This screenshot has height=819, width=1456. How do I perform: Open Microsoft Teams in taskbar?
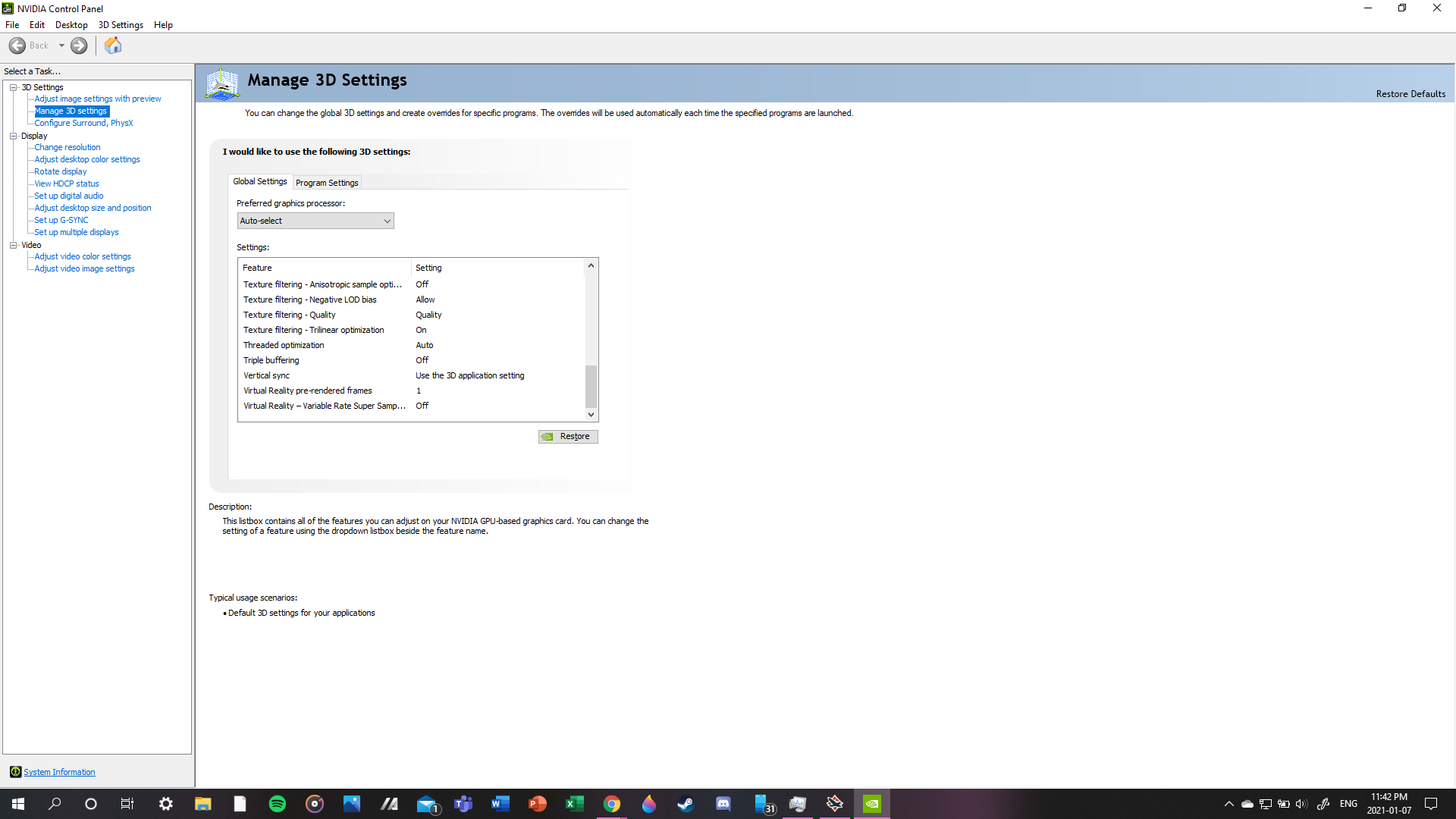coord(463,804)
